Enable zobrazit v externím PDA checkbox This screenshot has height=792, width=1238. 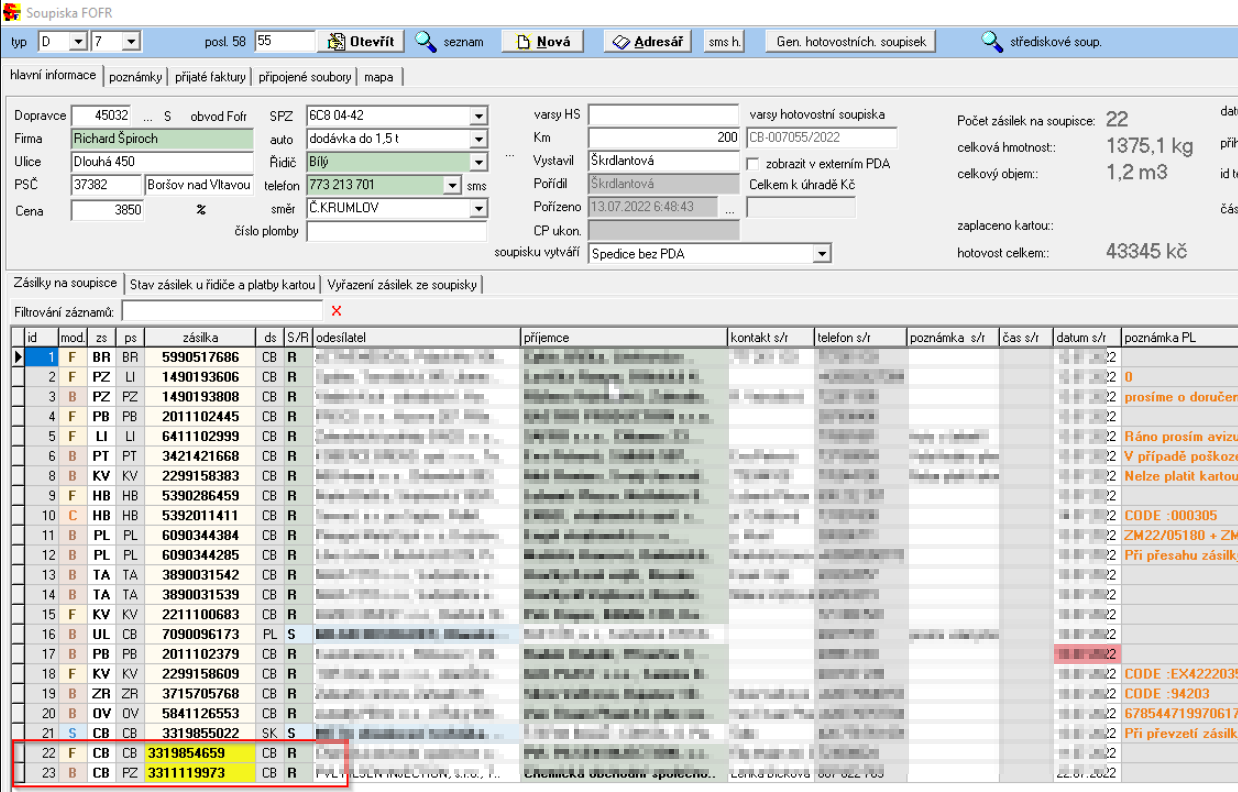tap(754, 163)
